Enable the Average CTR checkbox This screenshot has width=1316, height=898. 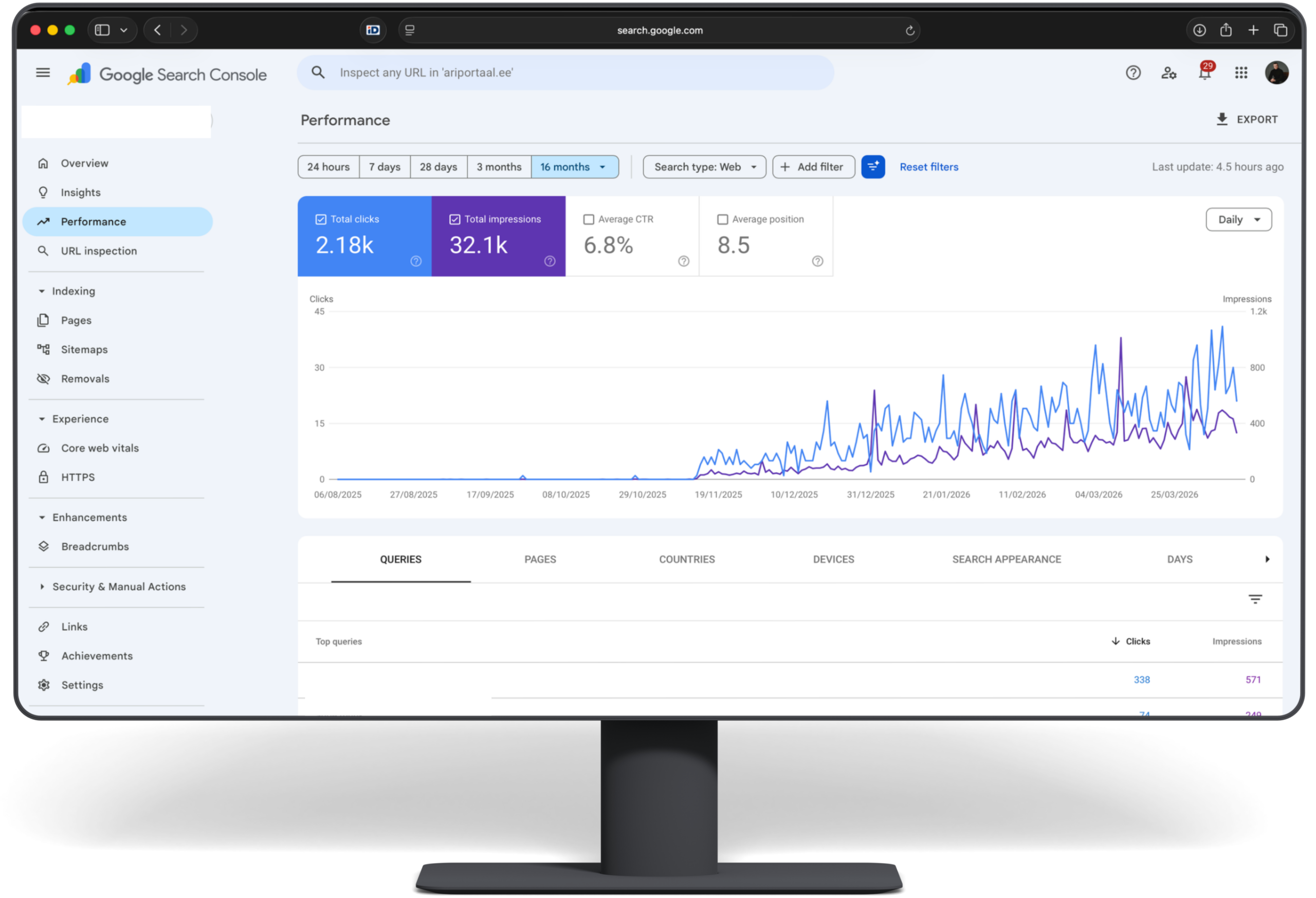[x=589, y=219]
